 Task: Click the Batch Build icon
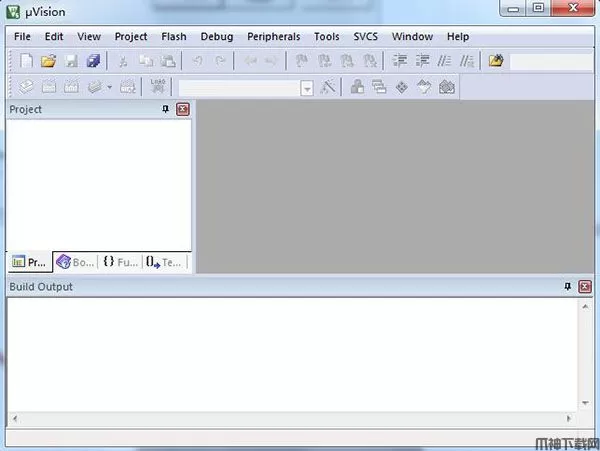pos(95,87)
